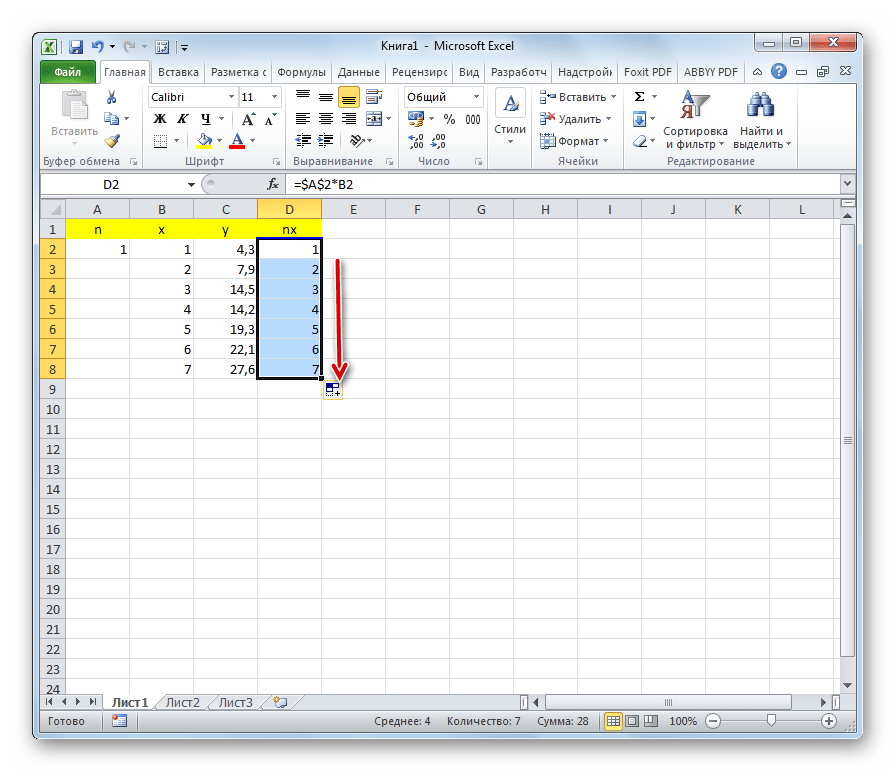The width and height of the screenshot is (896, 772).
Task: Select the Format Painter brush
Action: 112,141
